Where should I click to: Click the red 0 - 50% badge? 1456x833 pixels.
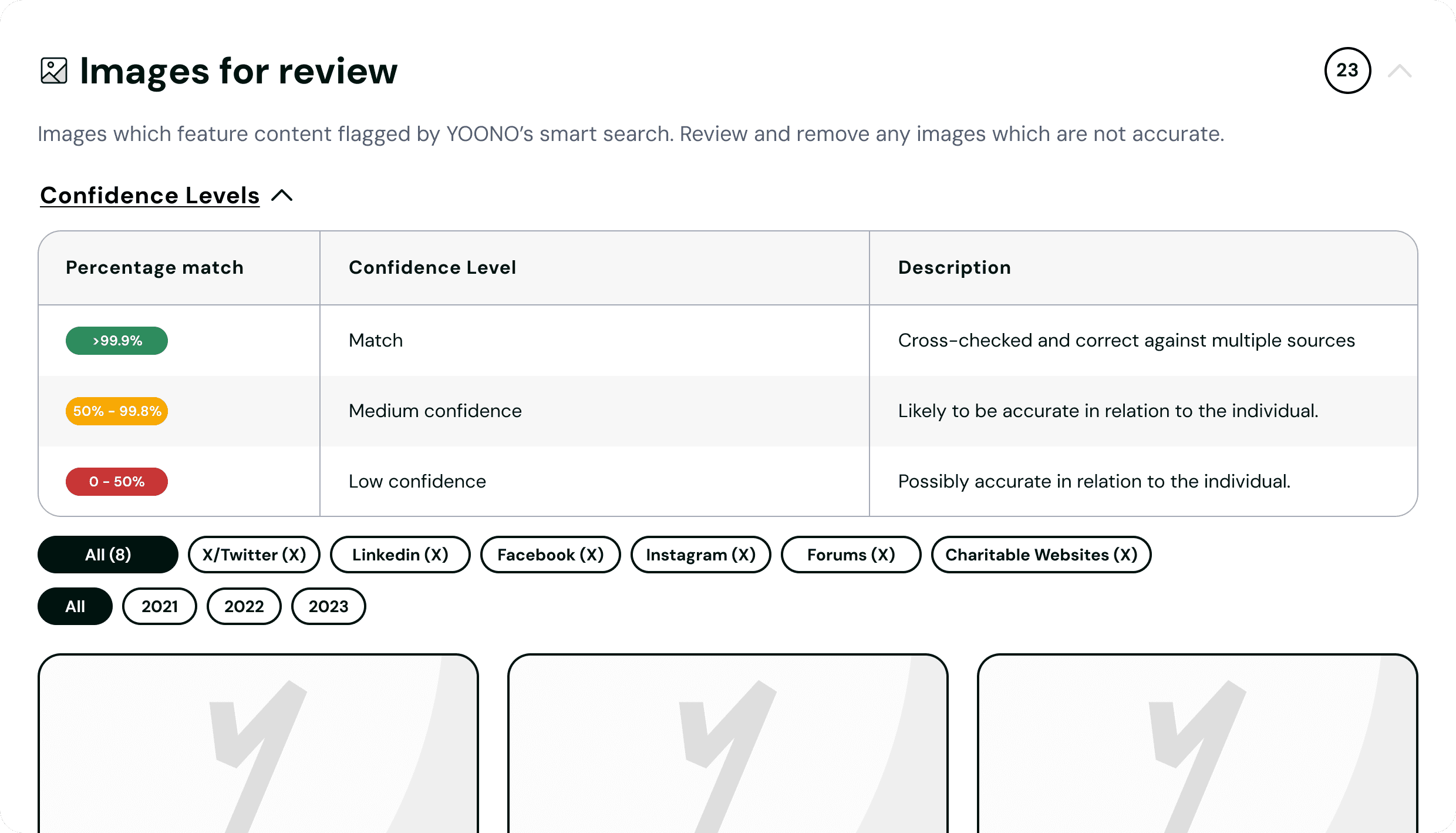[117, 482]
